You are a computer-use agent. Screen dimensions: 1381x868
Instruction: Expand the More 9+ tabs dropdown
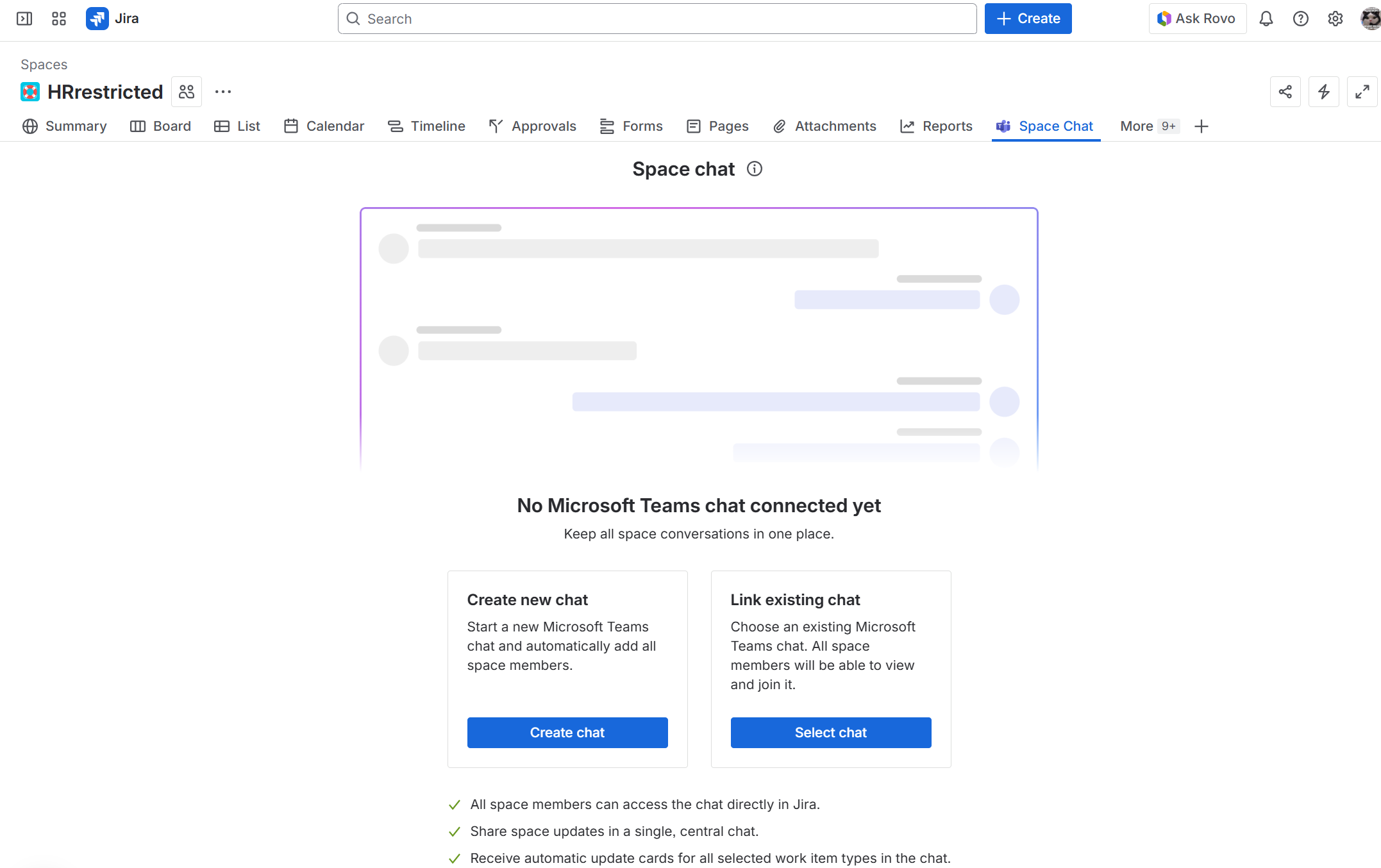point(1148,126)
